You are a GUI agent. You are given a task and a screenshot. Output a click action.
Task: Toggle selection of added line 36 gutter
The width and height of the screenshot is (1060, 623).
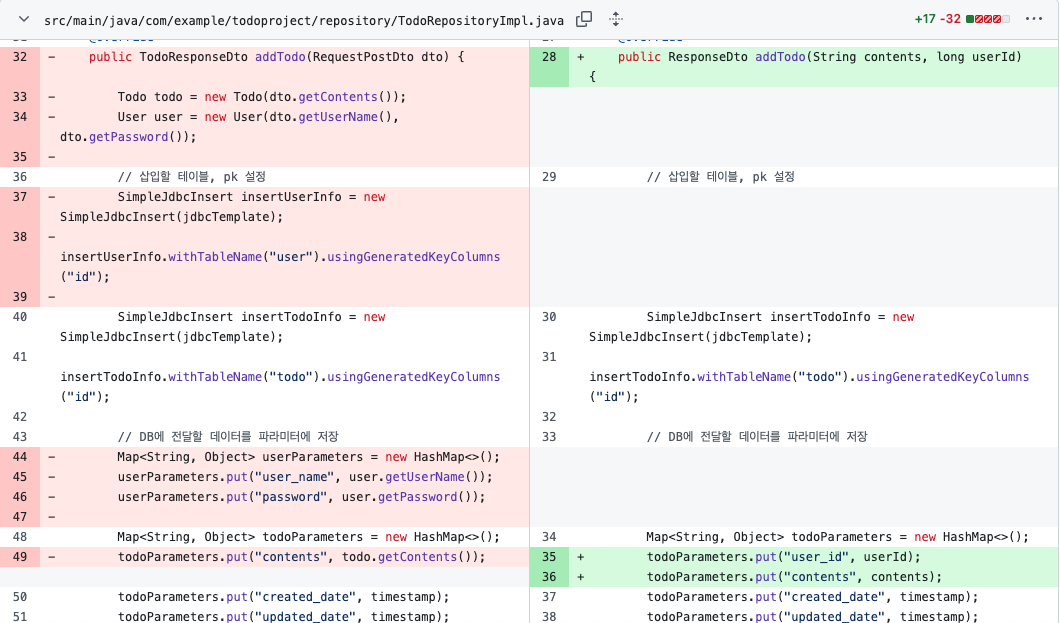point(549,576)
